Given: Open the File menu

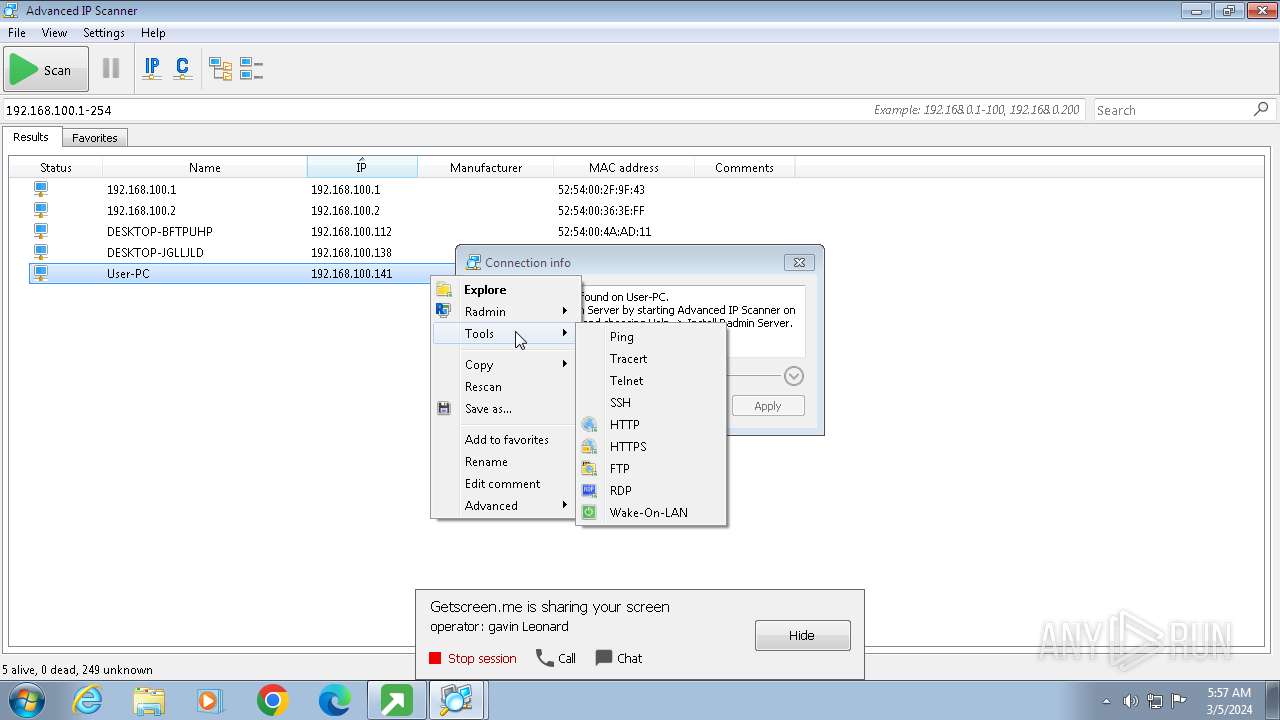Looking at the screenshot, I should pyautogui.click(x=17, y=33).
